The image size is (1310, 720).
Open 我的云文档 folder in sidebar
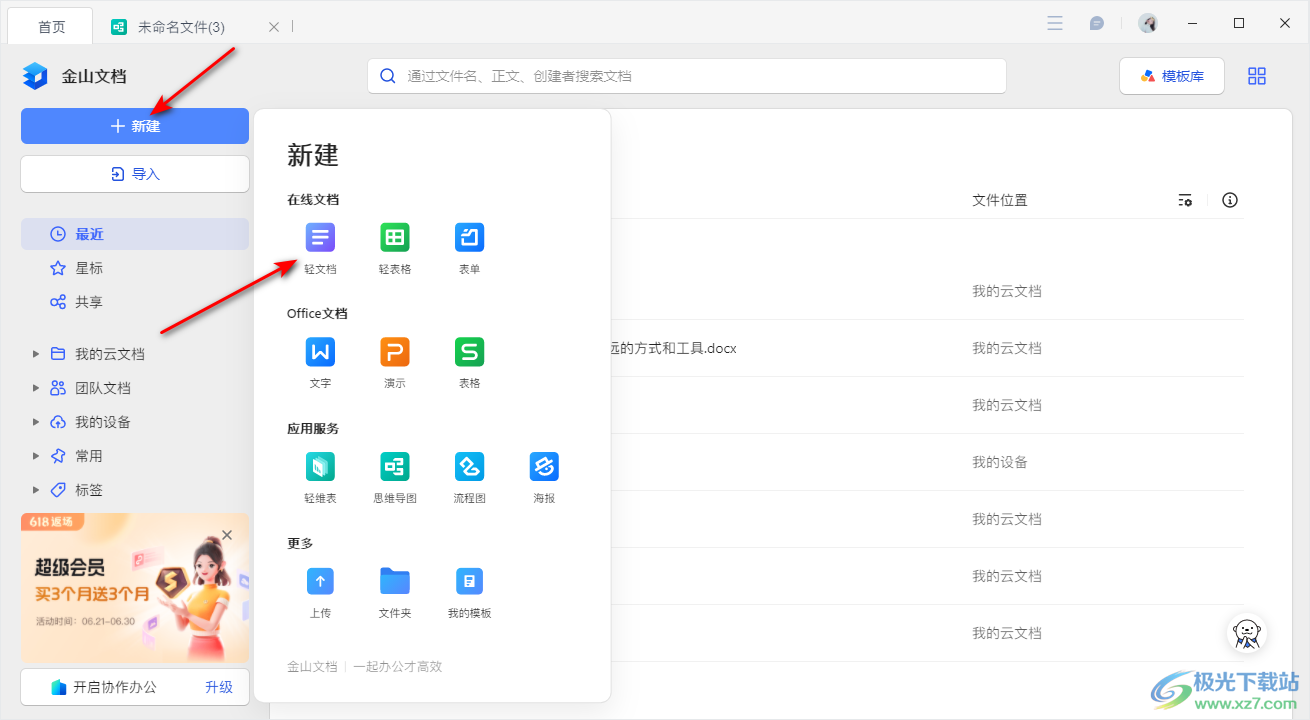coord(110,354)
